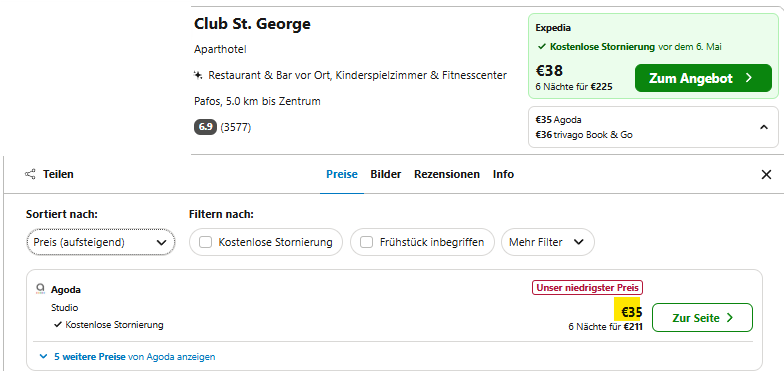The width and height of the screenshot is (784, 371).
Task: Click the green checkmark by Kostenlose Stornierung
Action: [542, 47]
